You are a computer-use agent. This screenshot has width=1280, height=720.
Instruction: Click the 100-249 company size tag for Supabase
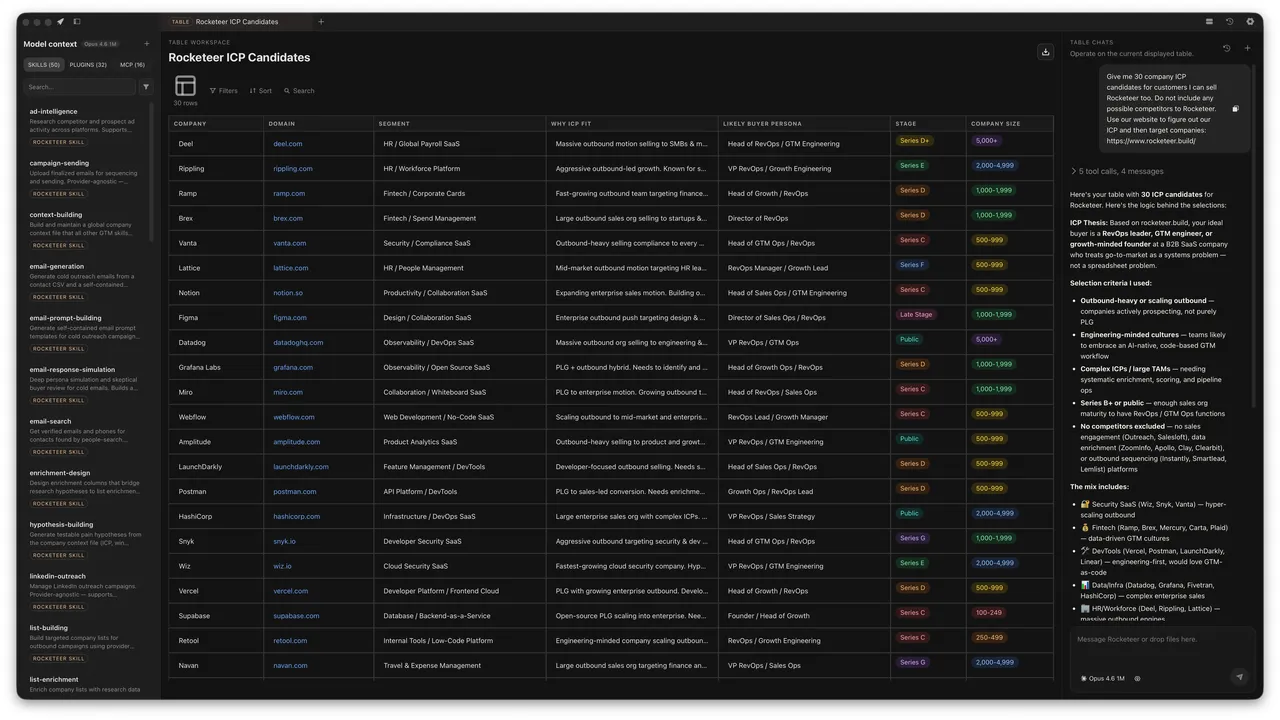click(x=989, y=613)
